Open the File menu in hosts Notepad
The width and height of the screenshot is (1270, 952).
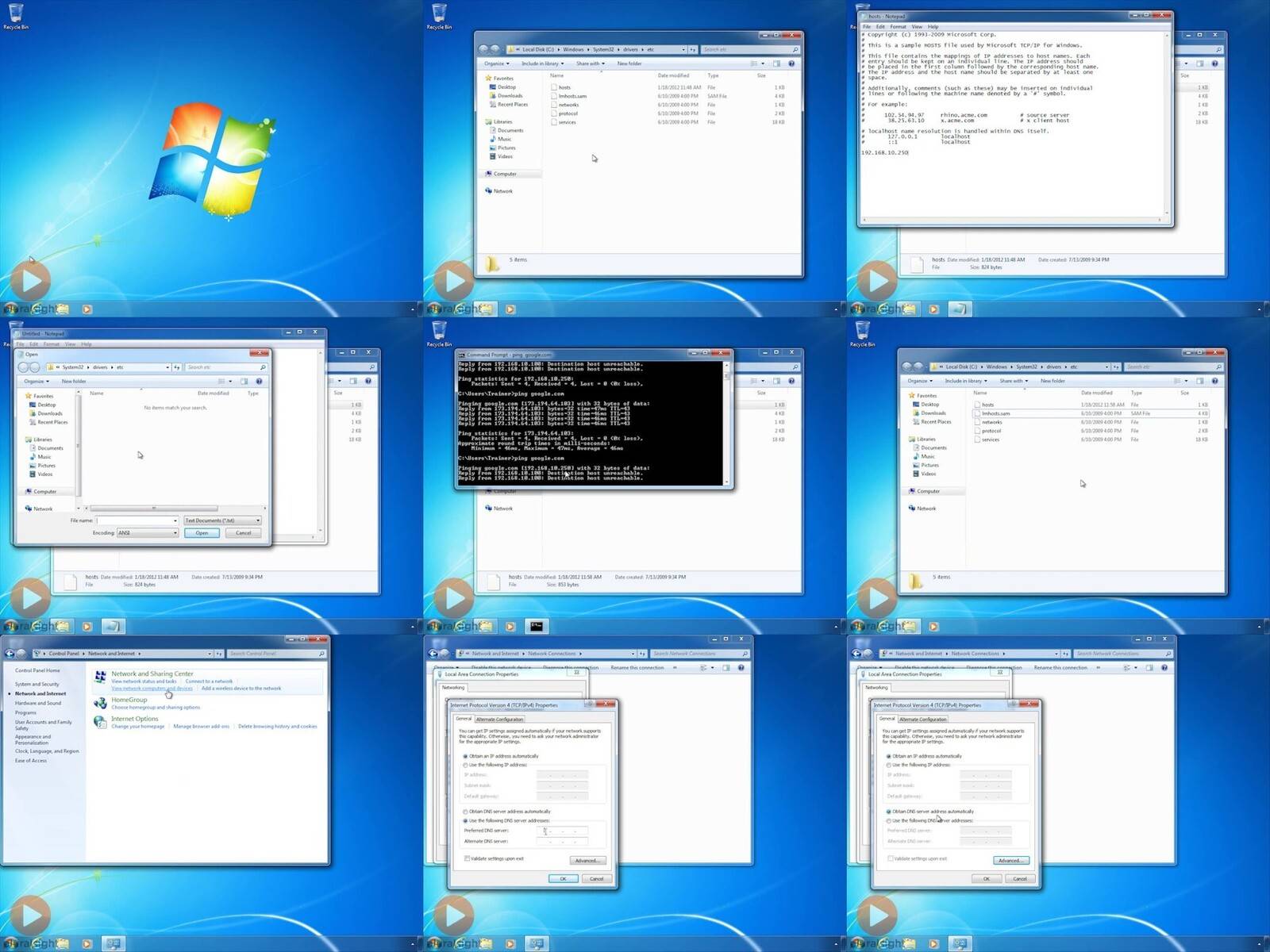click(x=867, y=26)
